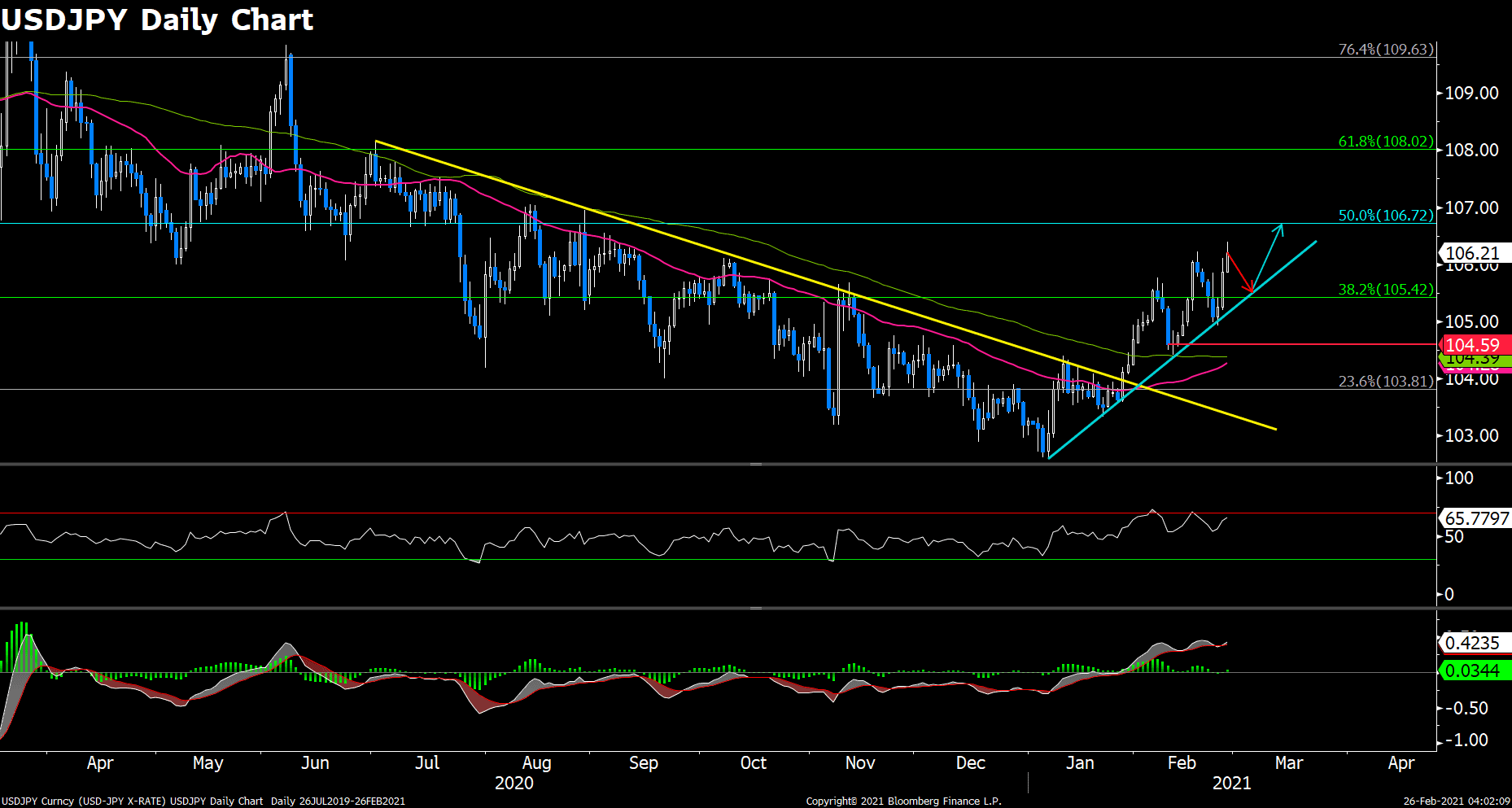Select the 50.0%(106.72) Fibonacci level label
Image resolution: width=1512 pixels, height=808 pixels.
[x=1386, y=216]
